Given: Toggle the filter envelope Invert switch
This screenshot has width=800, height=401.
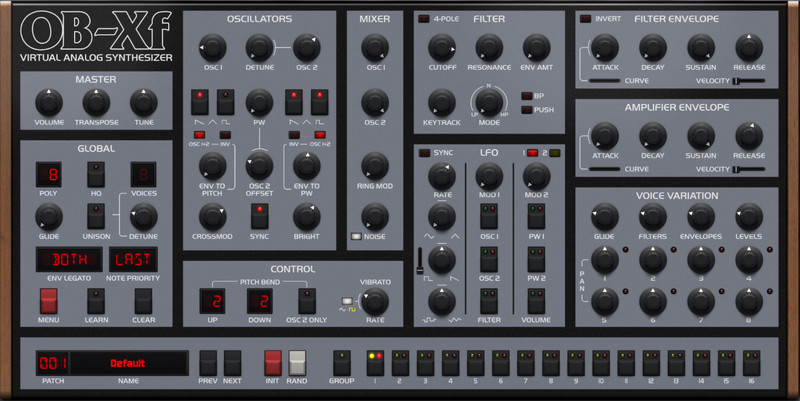Looking at the screenshot, I should [586, 19].
